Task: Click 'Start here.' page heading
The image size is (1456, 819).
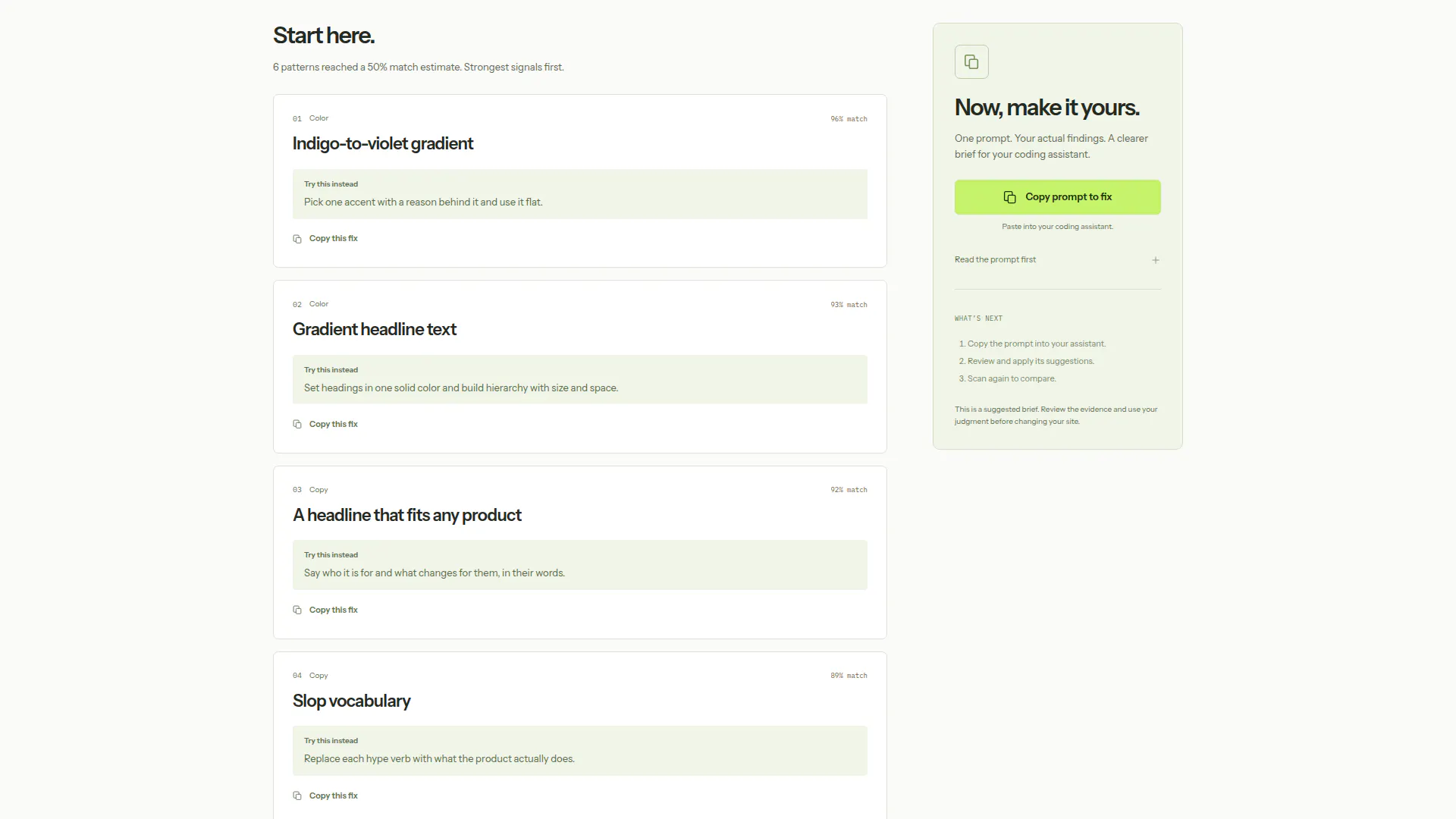Action: (324, 36)
